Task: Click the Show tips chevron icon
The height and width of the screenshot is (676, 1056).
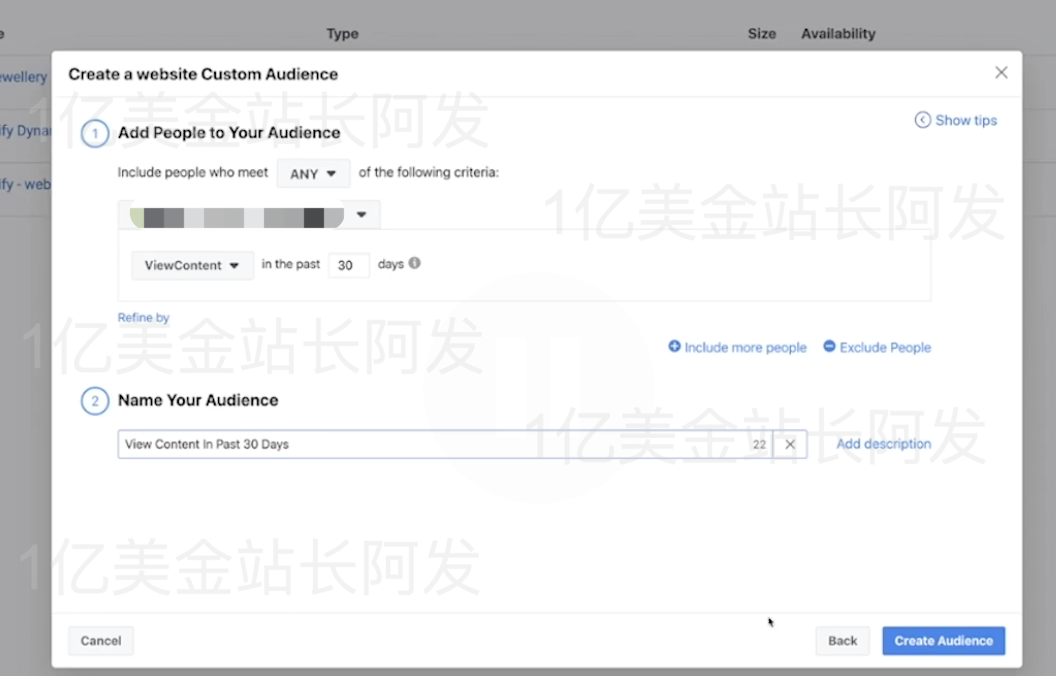Action: (x=921, y=119)
